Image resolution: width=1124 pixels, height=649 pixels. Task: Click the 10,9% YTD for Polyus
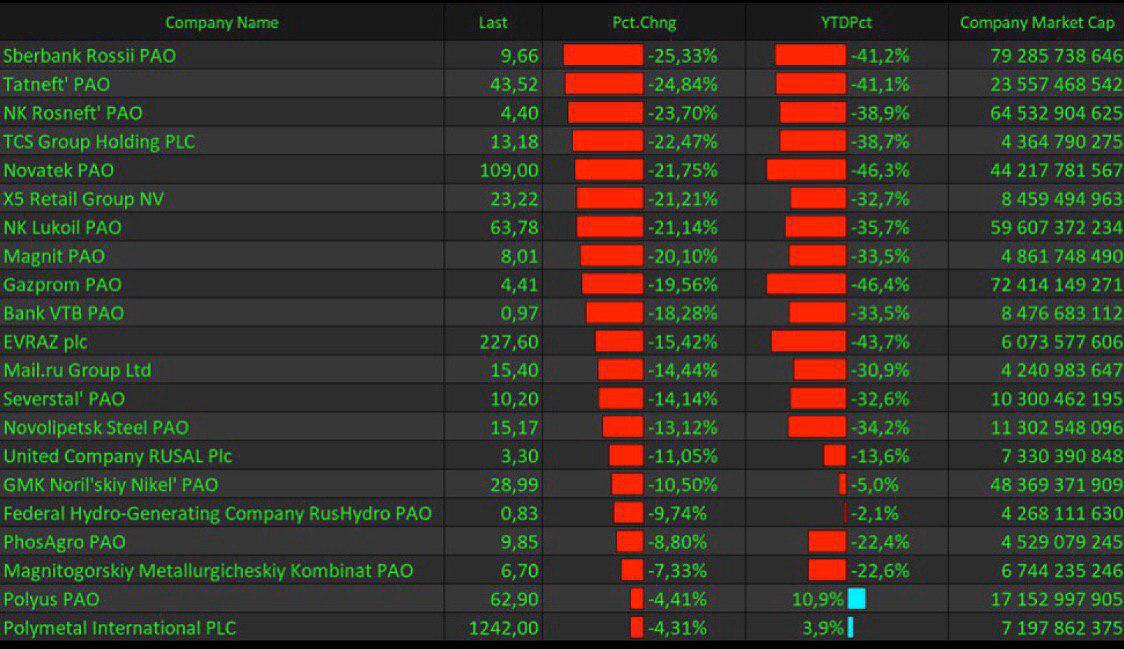point(818,600)
